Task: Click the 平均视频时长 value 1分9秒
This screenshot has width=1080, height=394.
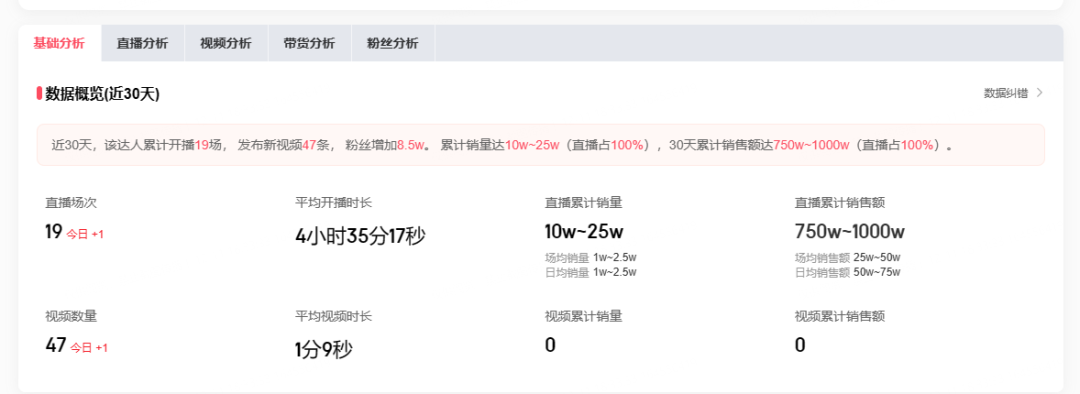Action: 324,349
